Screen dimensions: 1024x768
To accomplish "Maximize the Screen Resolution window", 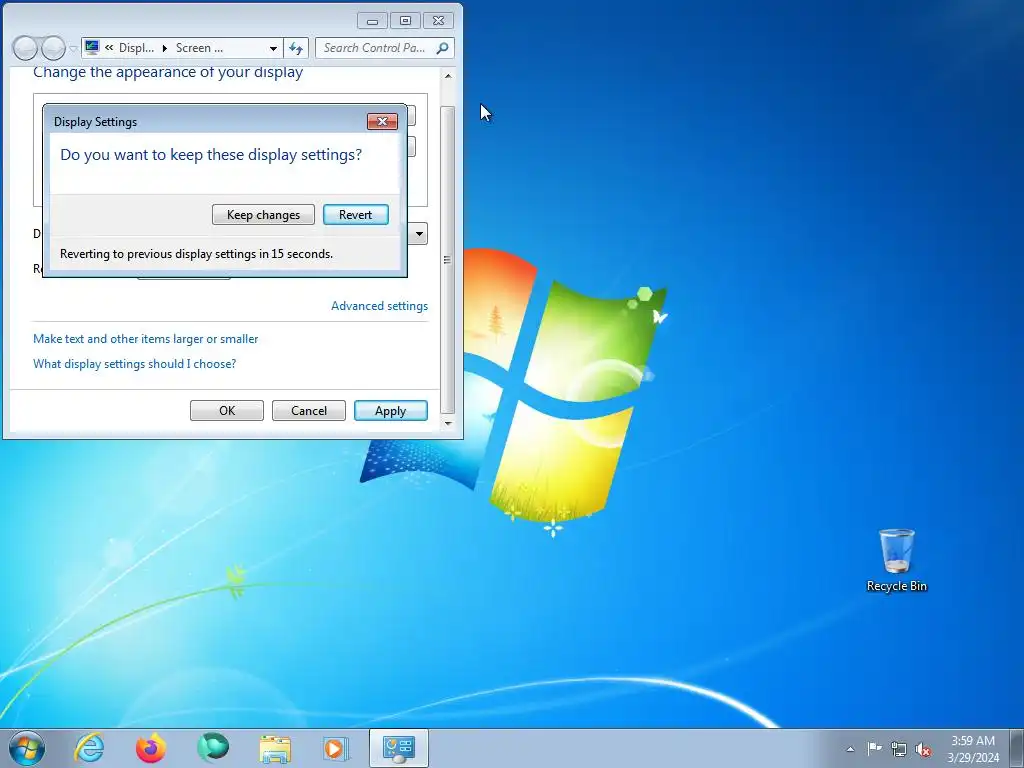I will click(x=405, y=21).
